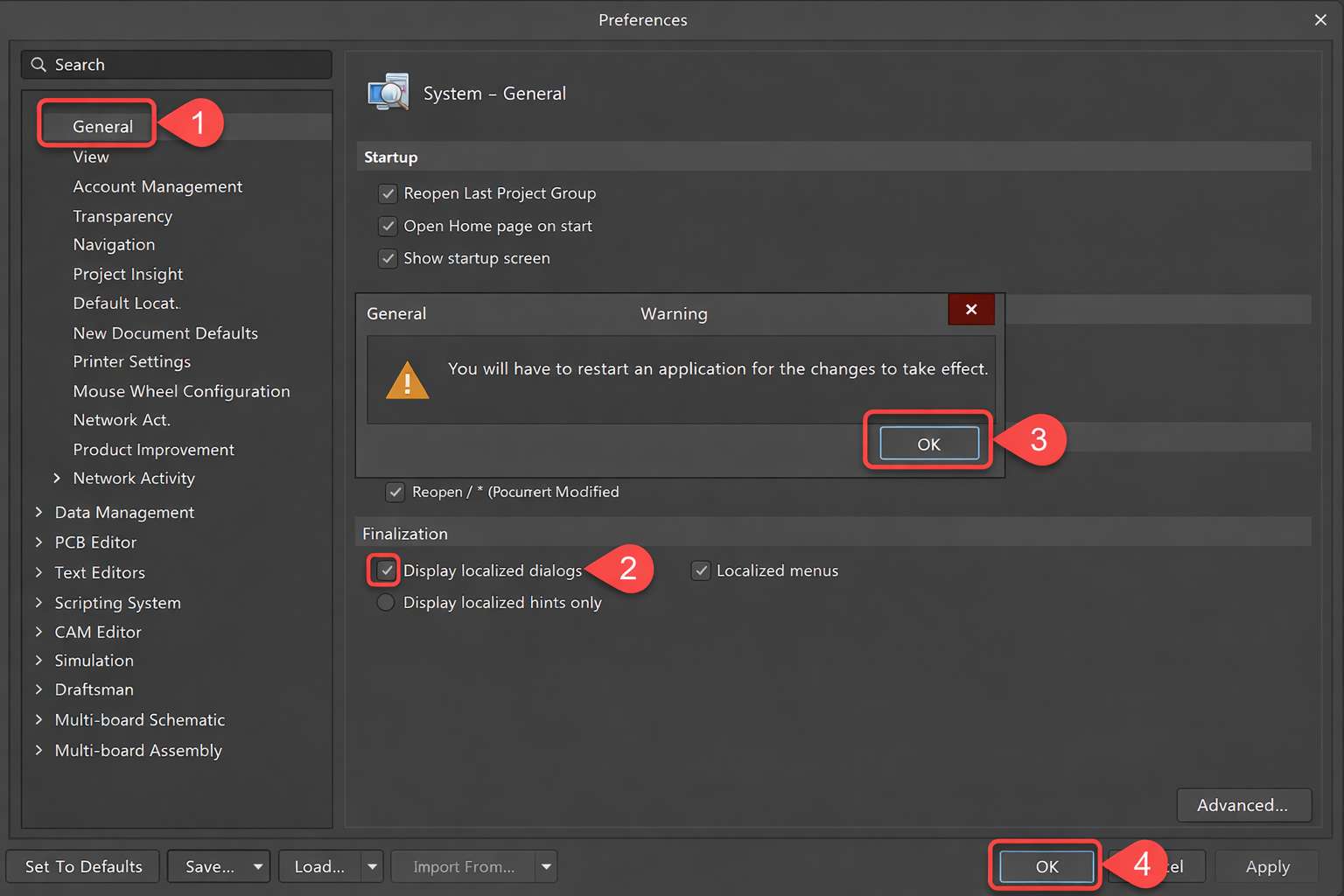Toggle Display localized dialogs checkbox
Image resolution: width=1344 pixels, height=896 pixels.
click(x=385, y=570)
